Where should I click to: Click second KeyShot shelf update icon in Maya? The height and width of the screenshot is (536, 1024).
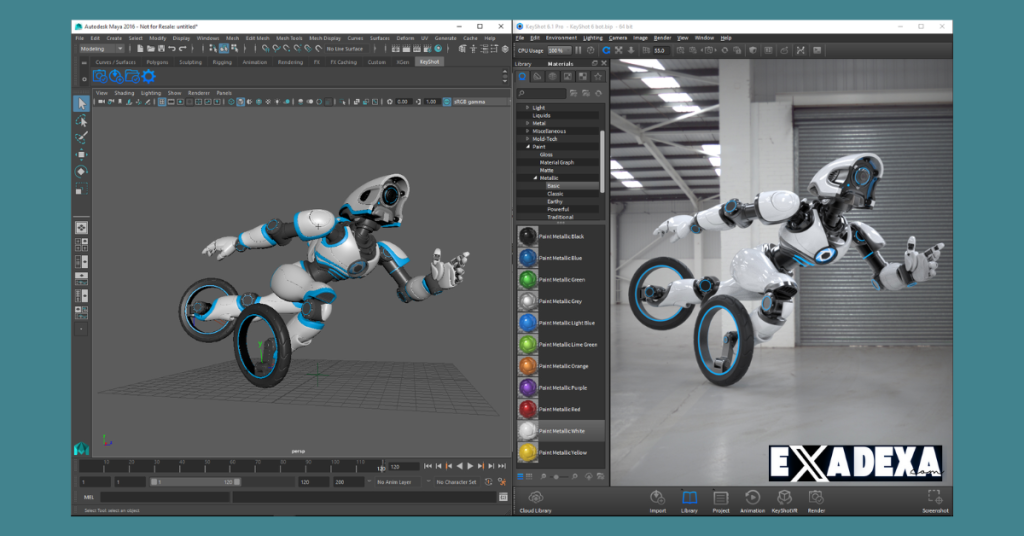tap(116, 76)
